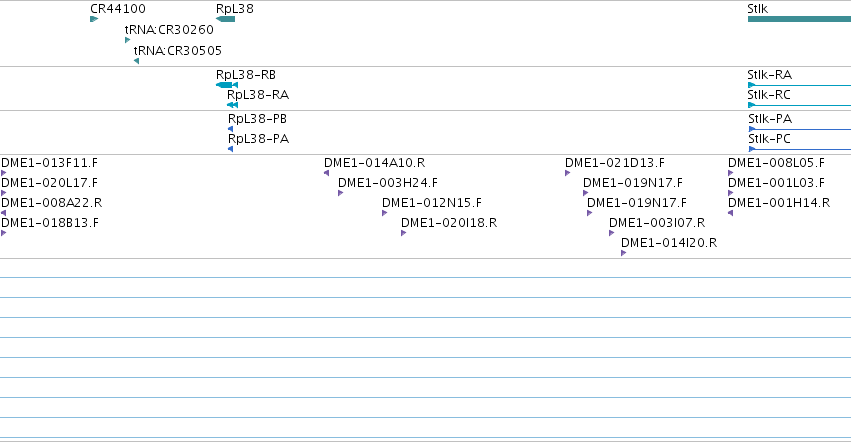Screen dimensions: 851x442
Task: Click the RpL38 gene bar
Action: (x=226, y=19)
